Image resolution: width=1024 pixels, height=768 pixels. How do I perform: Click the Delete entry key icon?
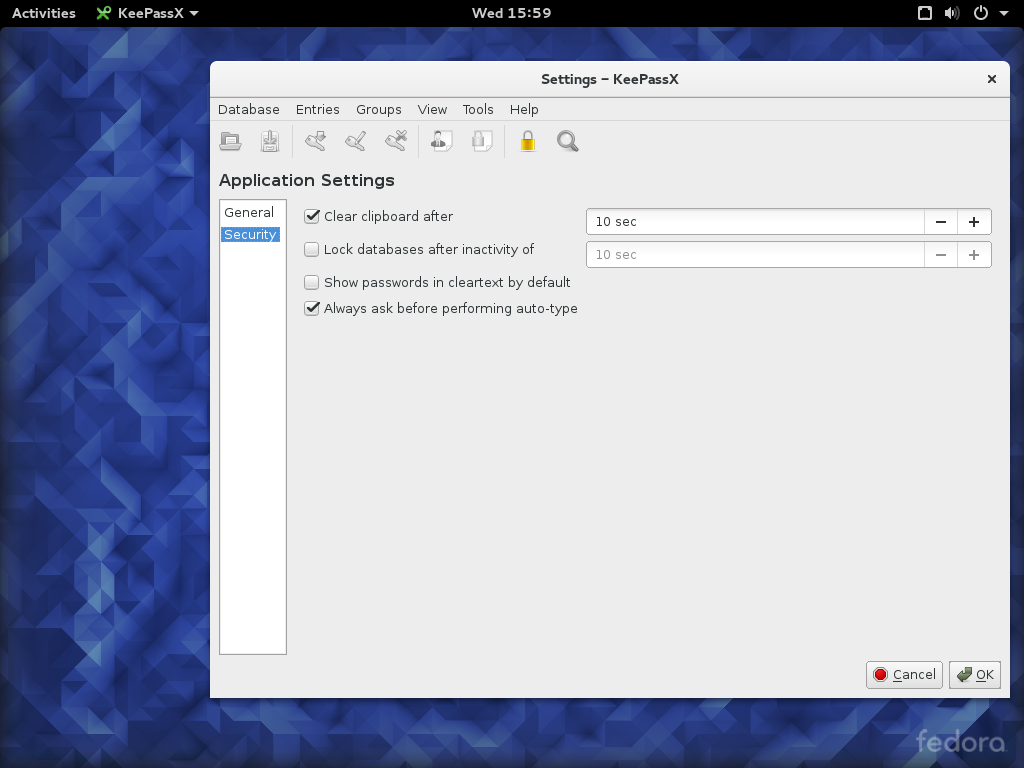pos(396,141)
